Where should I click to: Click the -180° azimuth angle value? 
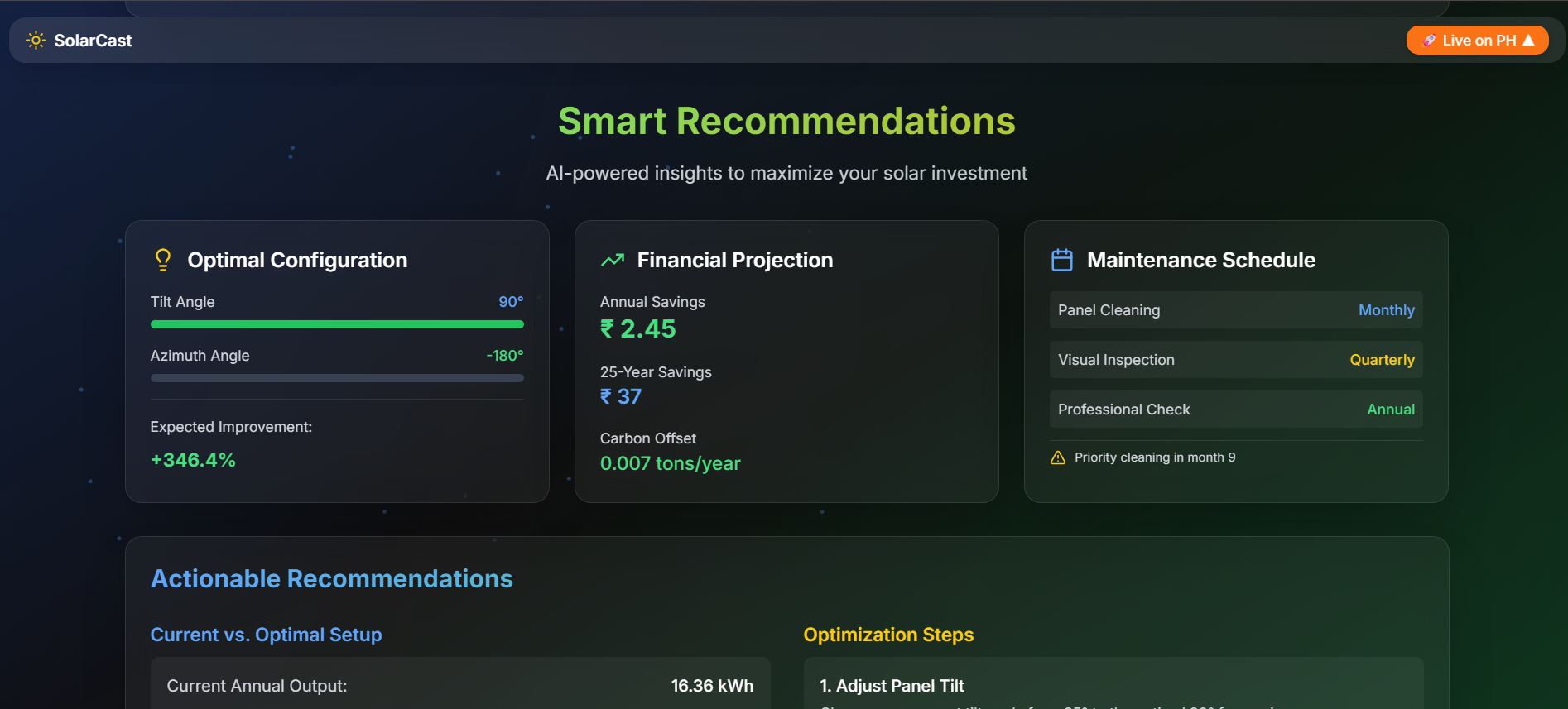(505, 356)
